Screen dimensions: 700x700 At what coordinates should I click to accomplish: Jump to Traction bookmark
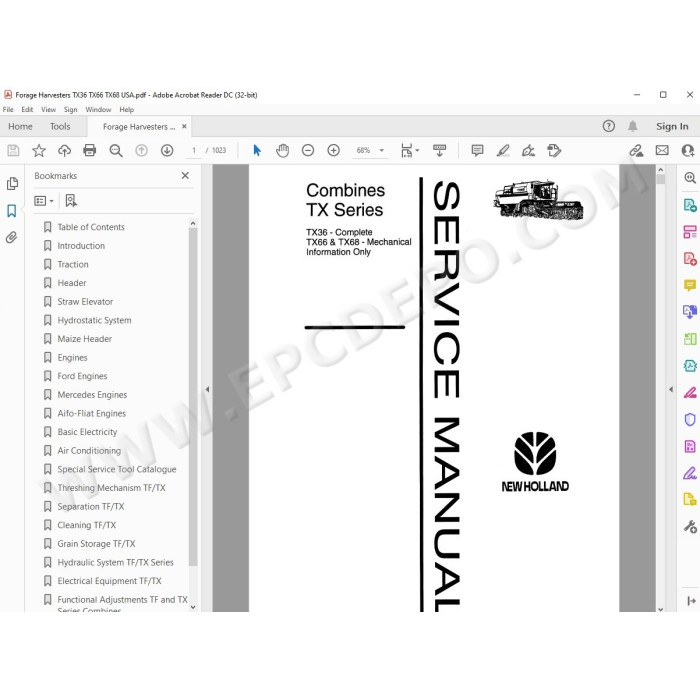click(73, 265)
